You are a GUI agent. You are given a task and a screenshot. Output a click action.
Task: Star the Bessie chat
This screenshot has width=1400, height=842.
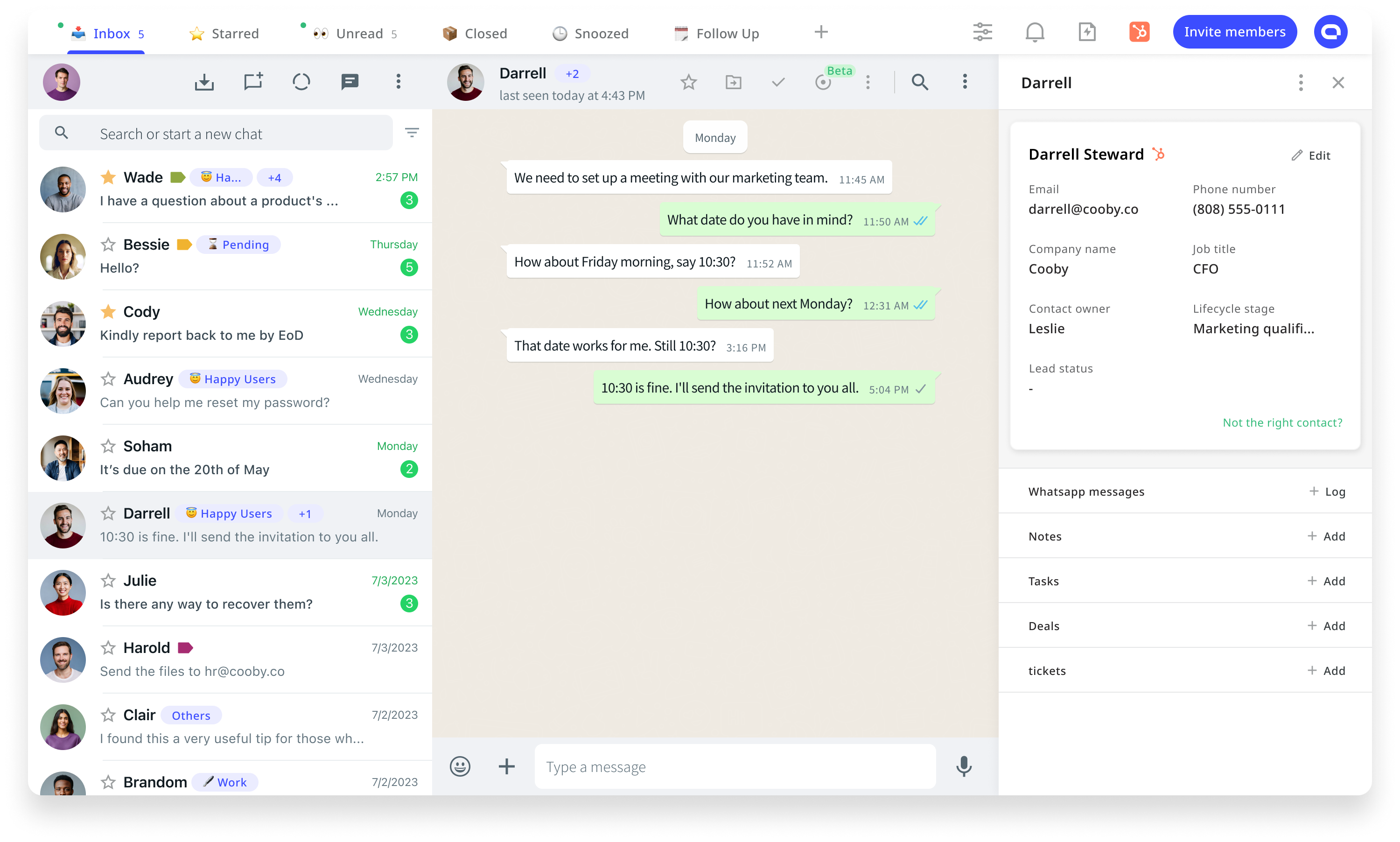point(108,245)
